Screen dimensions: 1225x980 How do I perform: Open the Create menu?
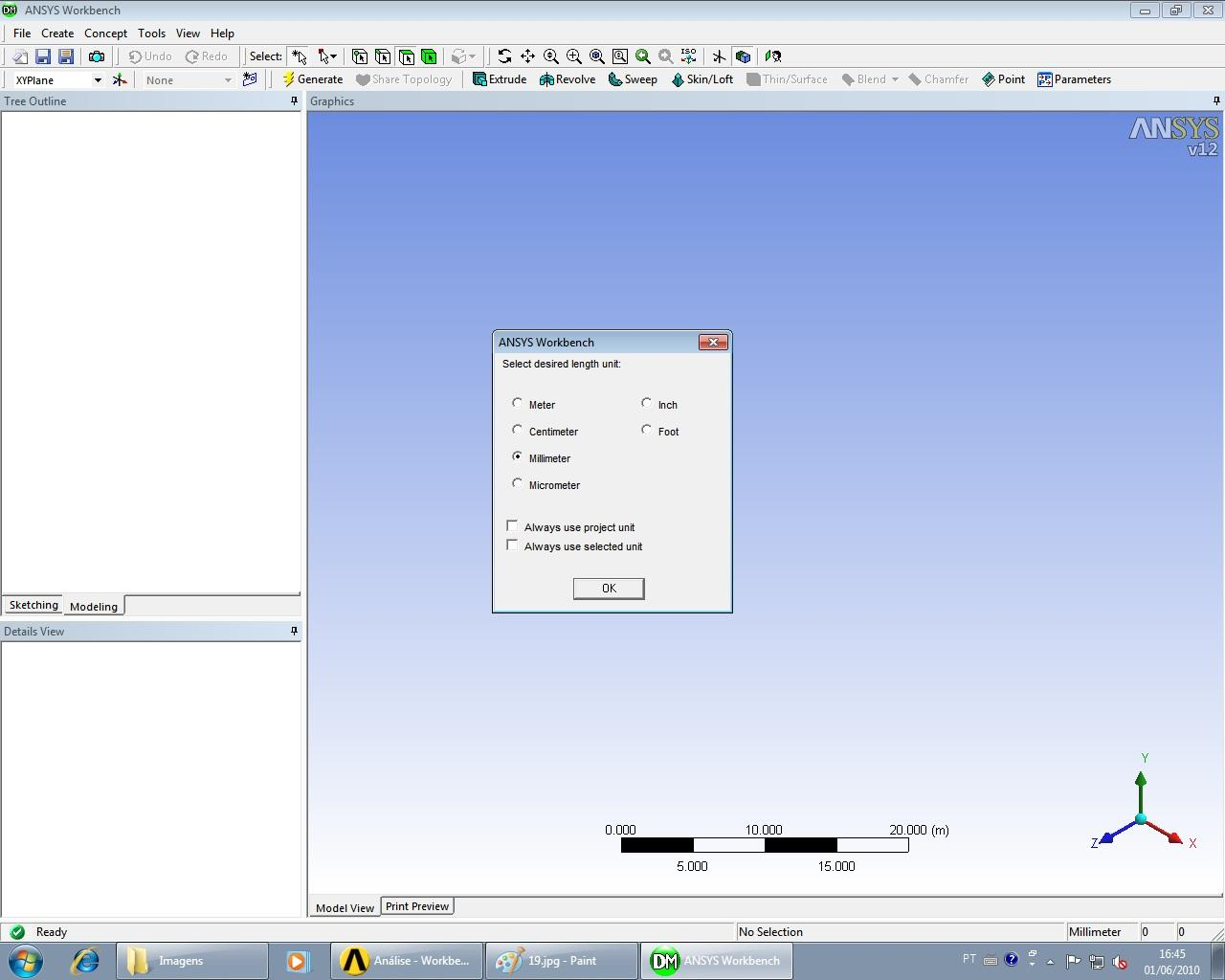pos(57,33)
